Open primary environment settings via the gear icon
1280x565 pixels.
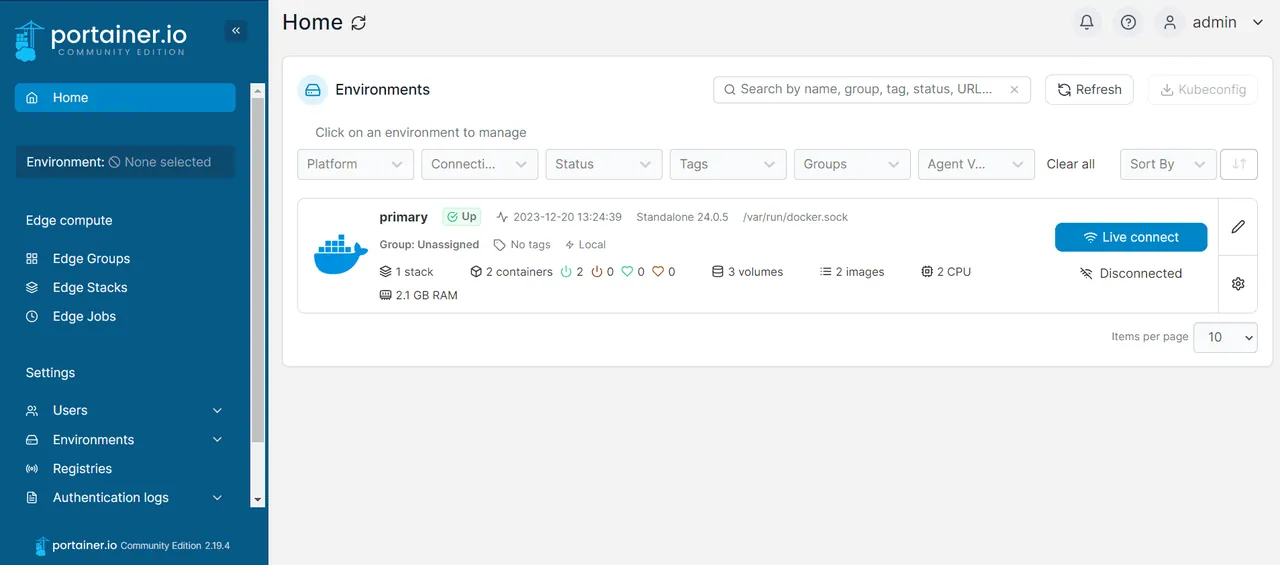click(x=1238, y=284)
